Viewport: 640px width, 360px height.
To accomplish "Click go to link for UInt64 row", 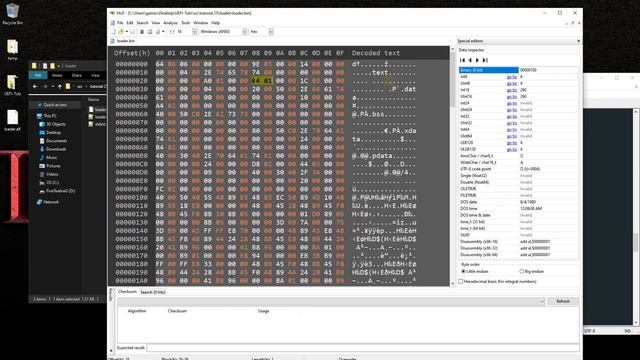I will pyautogui.click(x=511, y=136).
